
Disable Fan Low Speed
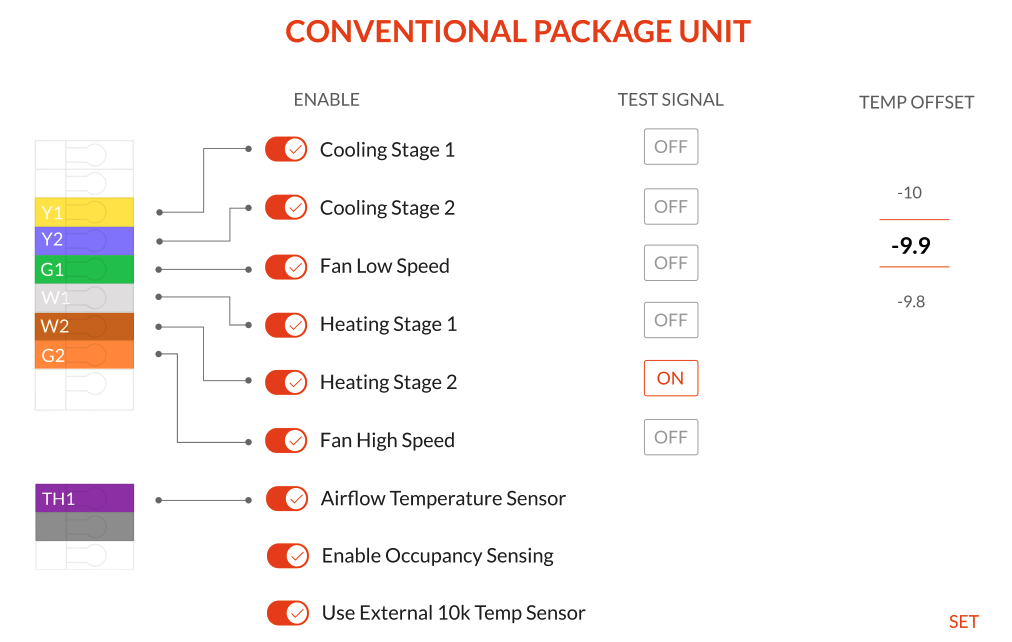(x=286, y=266)
